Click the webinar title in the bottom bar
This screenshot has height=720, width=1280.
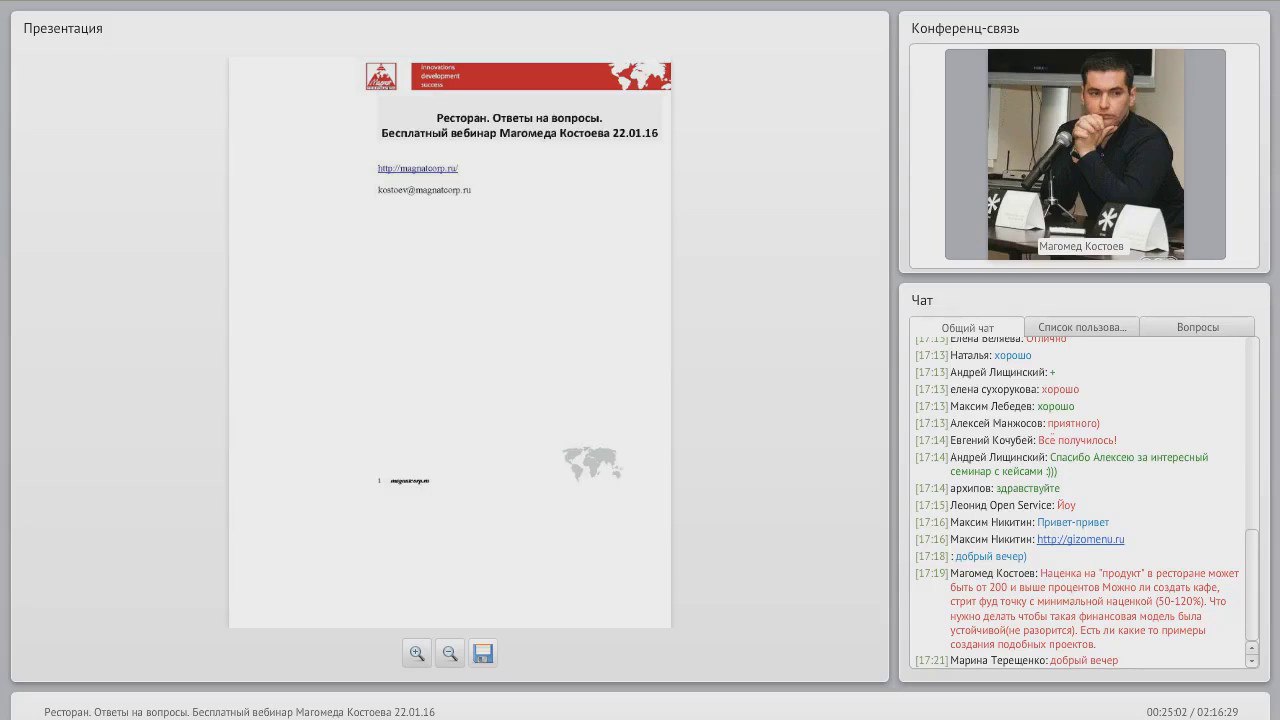point(239,712)
